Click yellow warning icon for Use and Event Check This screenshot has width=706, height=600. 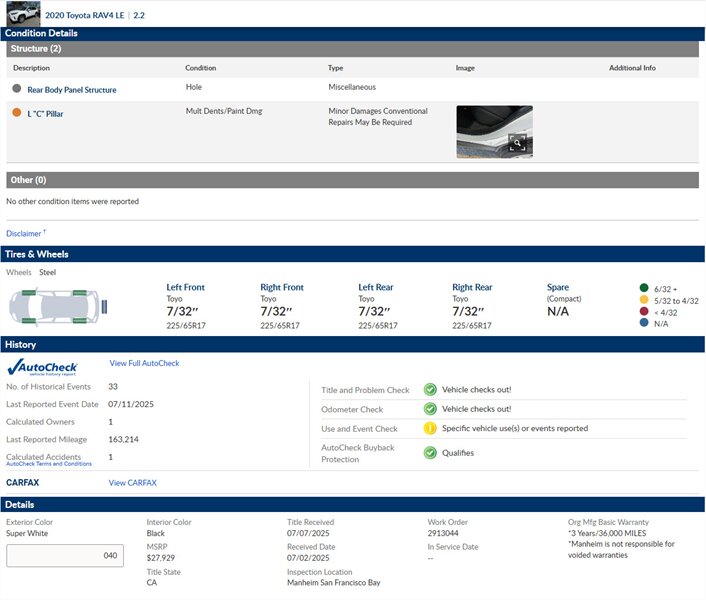(430, 428)
